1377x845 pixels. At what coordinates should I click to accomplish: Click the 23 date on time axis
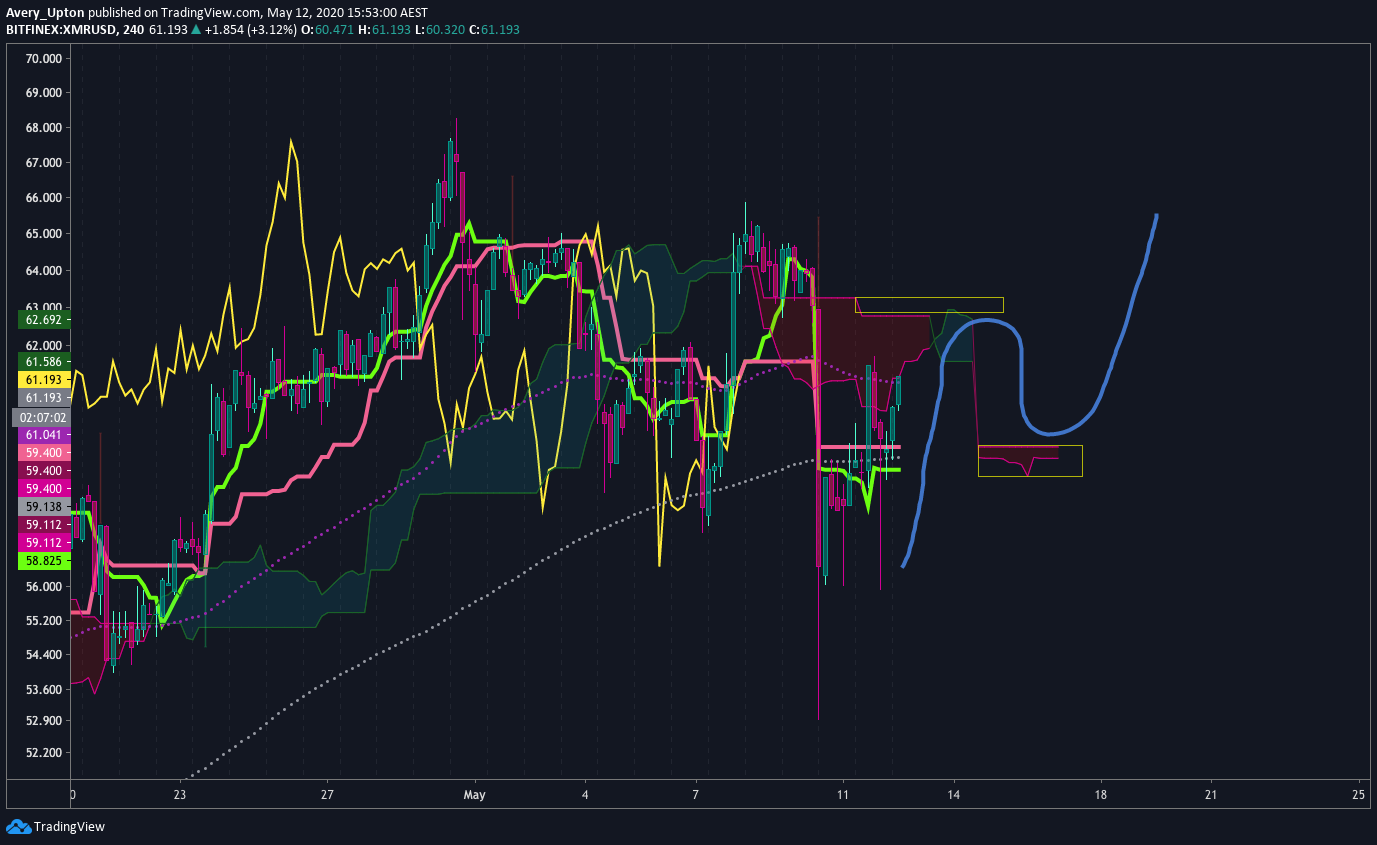tap(180, 796)
